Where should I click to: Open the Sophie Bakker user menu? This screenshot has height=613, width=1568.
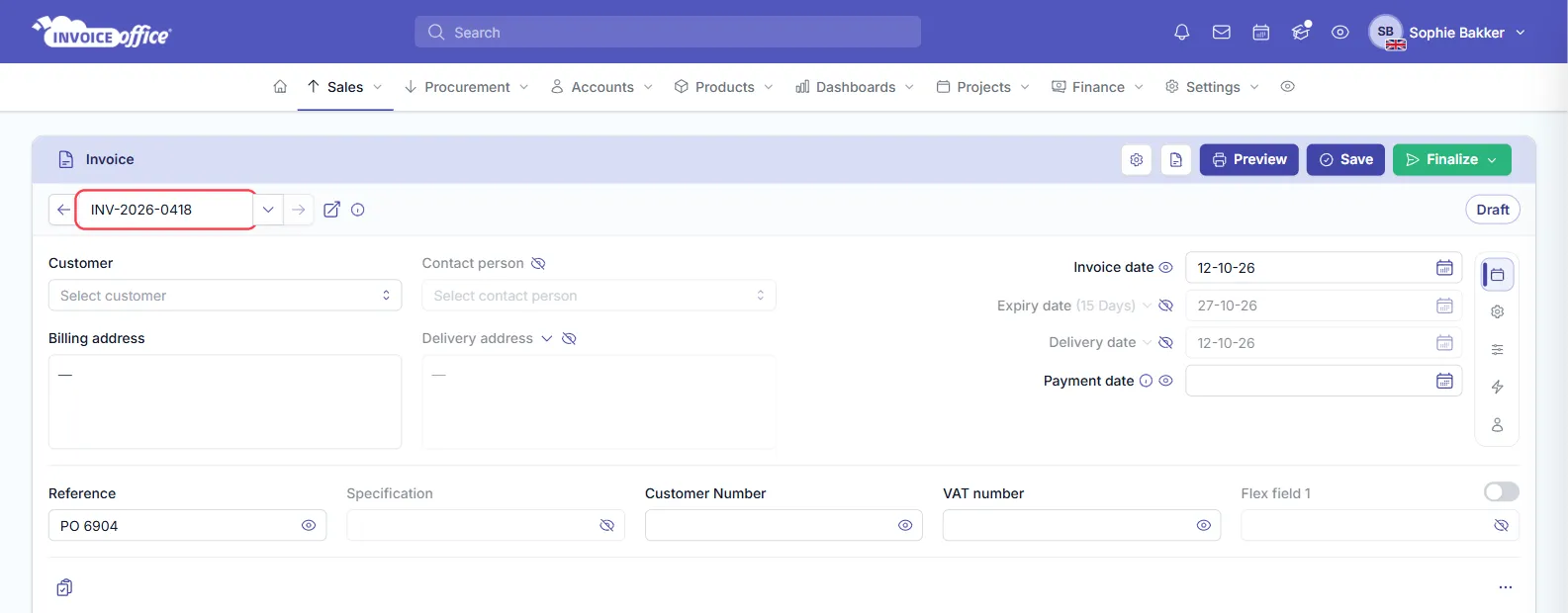tap(1447, 33)
